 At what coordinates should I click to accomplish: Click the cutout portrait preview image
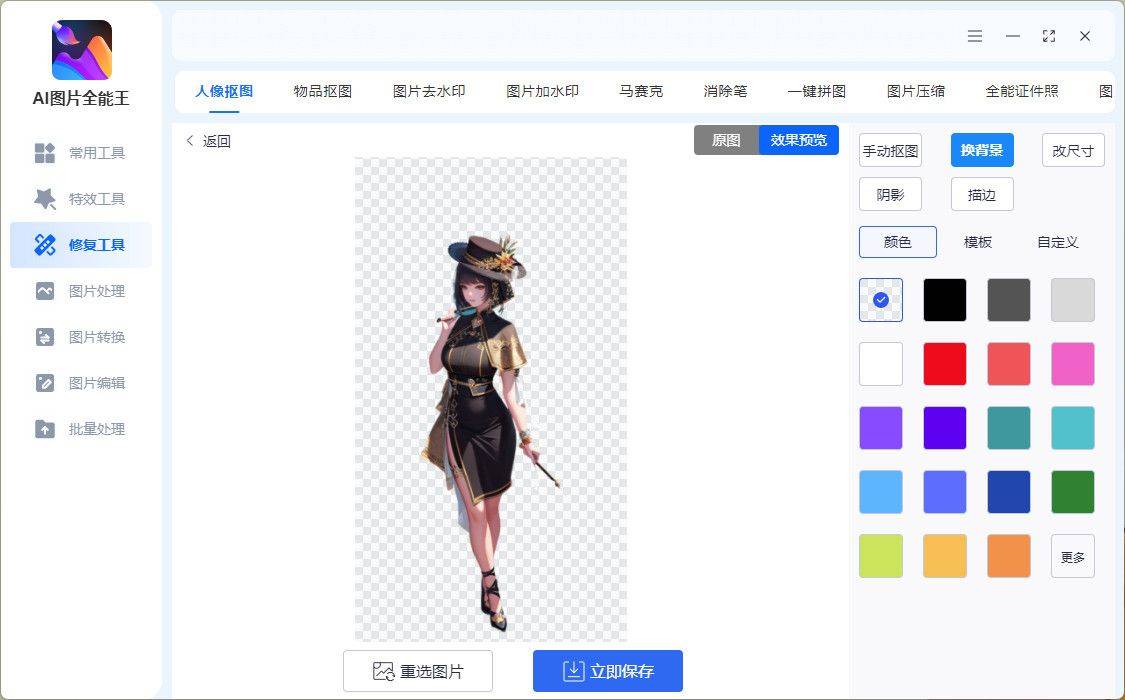coord(491,399)
